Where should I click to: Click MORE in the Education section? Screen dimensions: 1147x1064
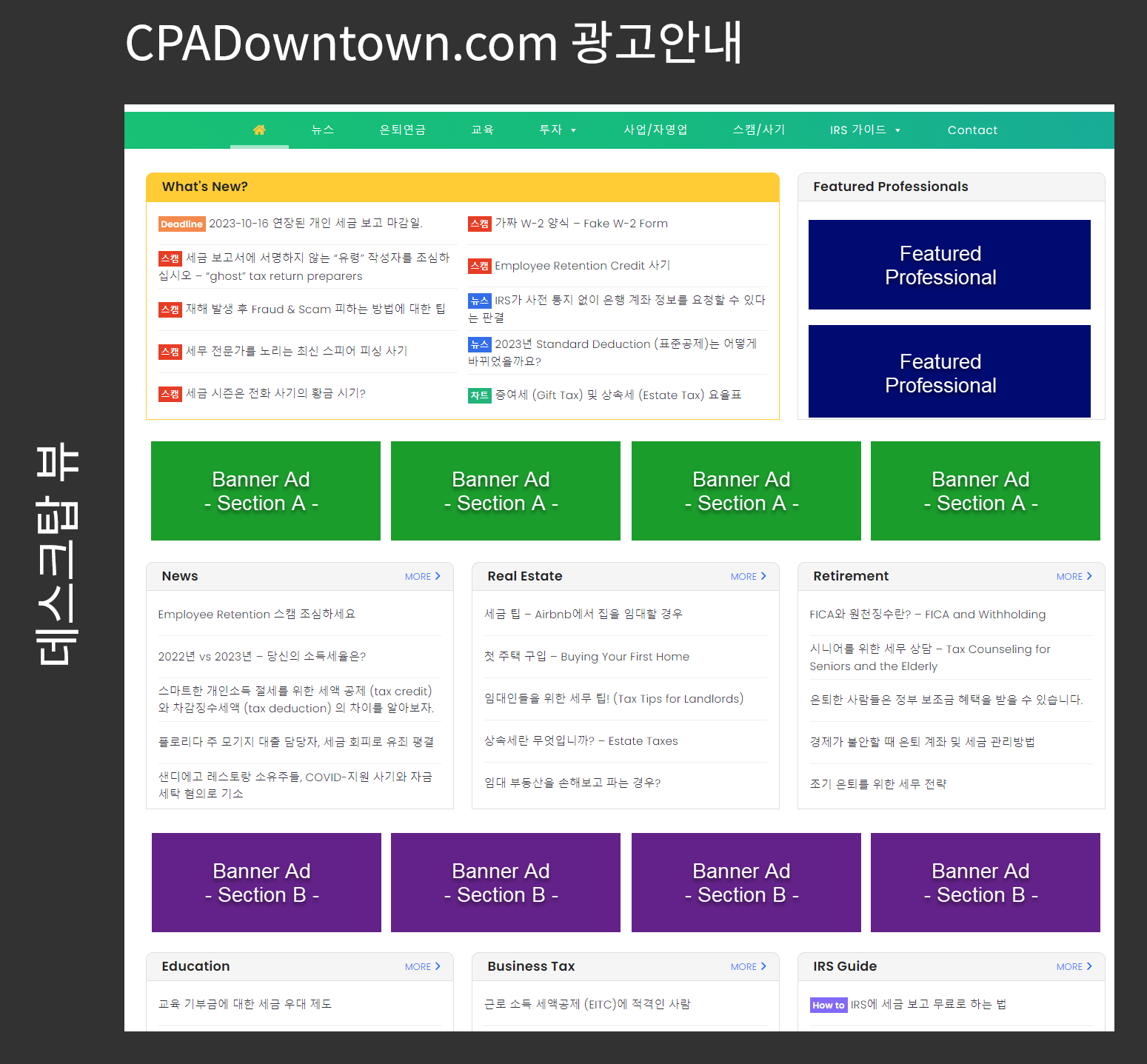click(418, 967)
